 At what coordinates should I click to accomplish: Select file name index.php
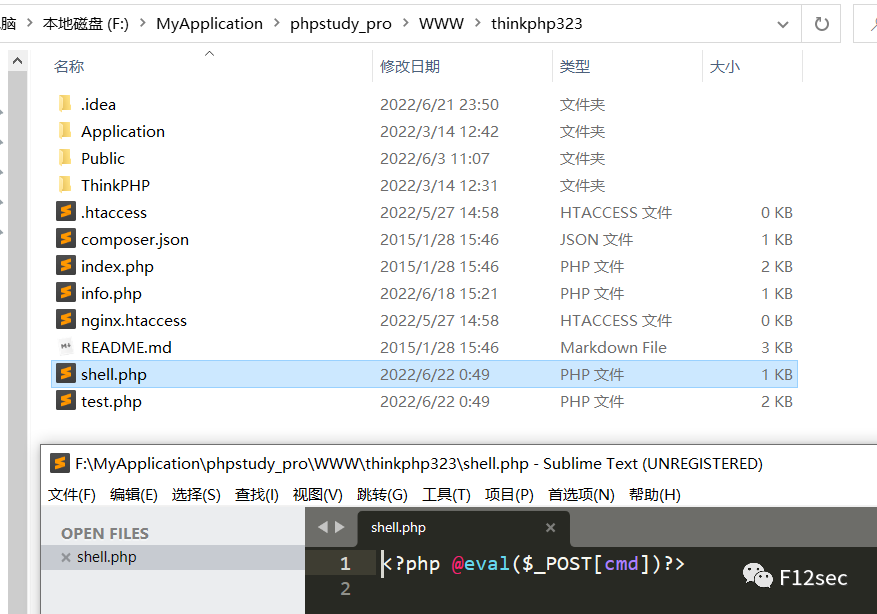click(x=117, y=266)
